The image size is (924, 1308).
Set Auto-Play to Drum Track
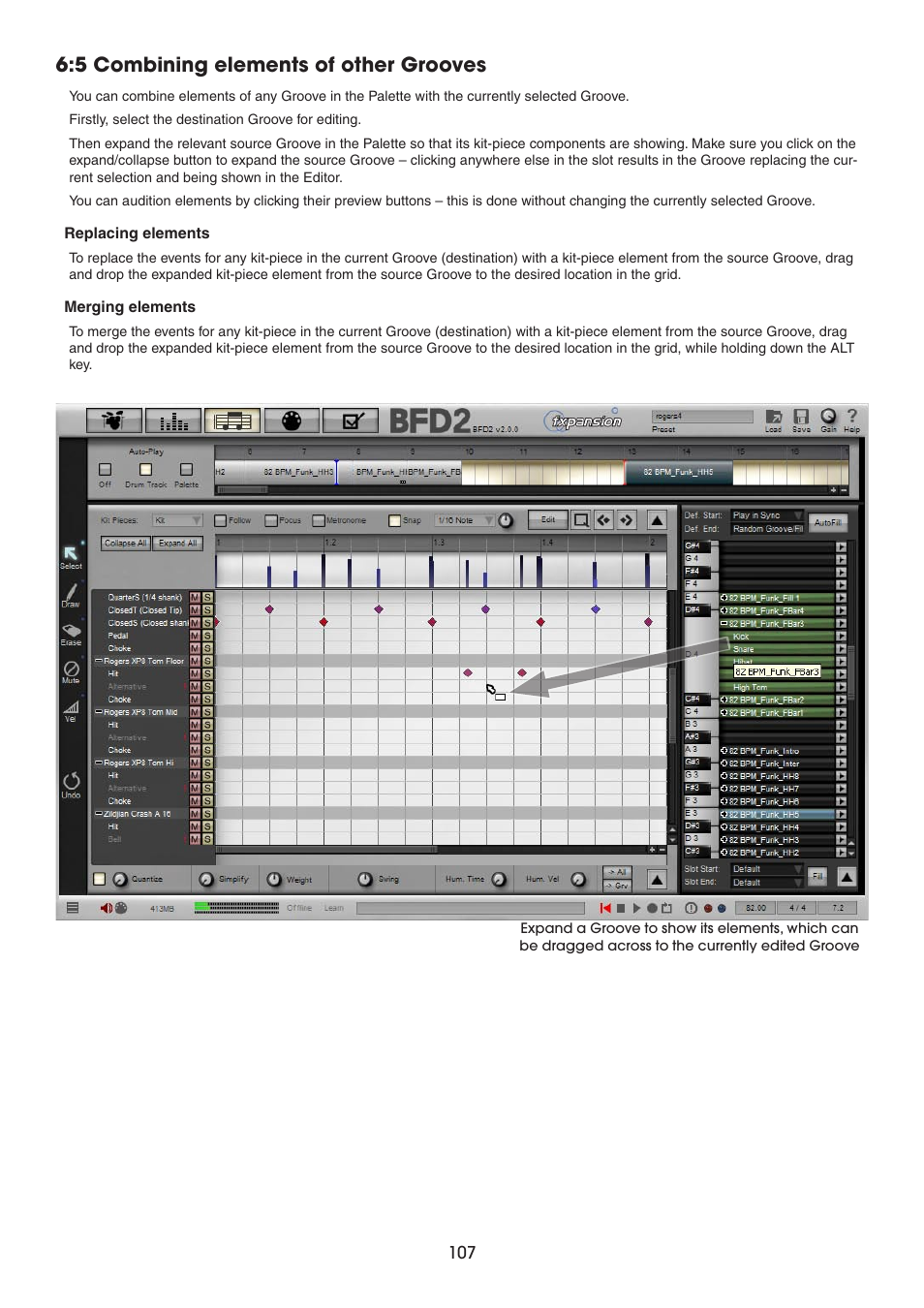coord(145,470)
